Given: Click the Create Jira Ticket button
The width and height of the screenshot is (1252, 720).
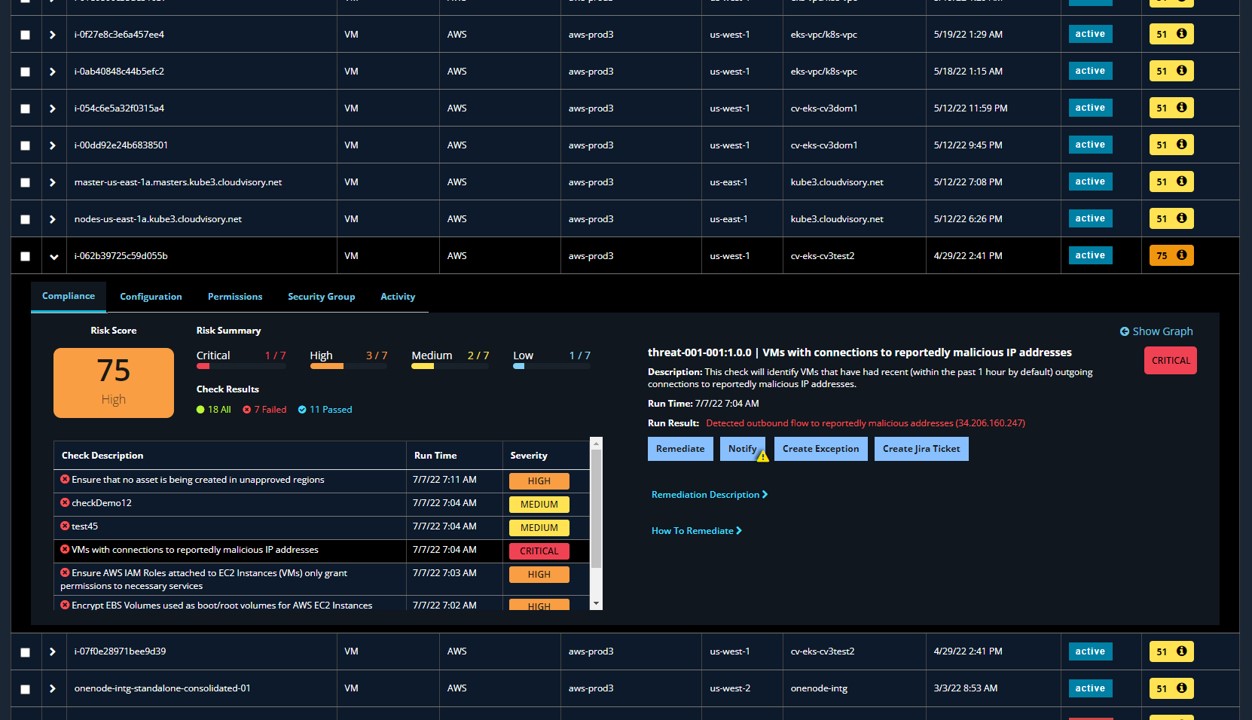Looking at the screenshot, I should click(921, 449).
